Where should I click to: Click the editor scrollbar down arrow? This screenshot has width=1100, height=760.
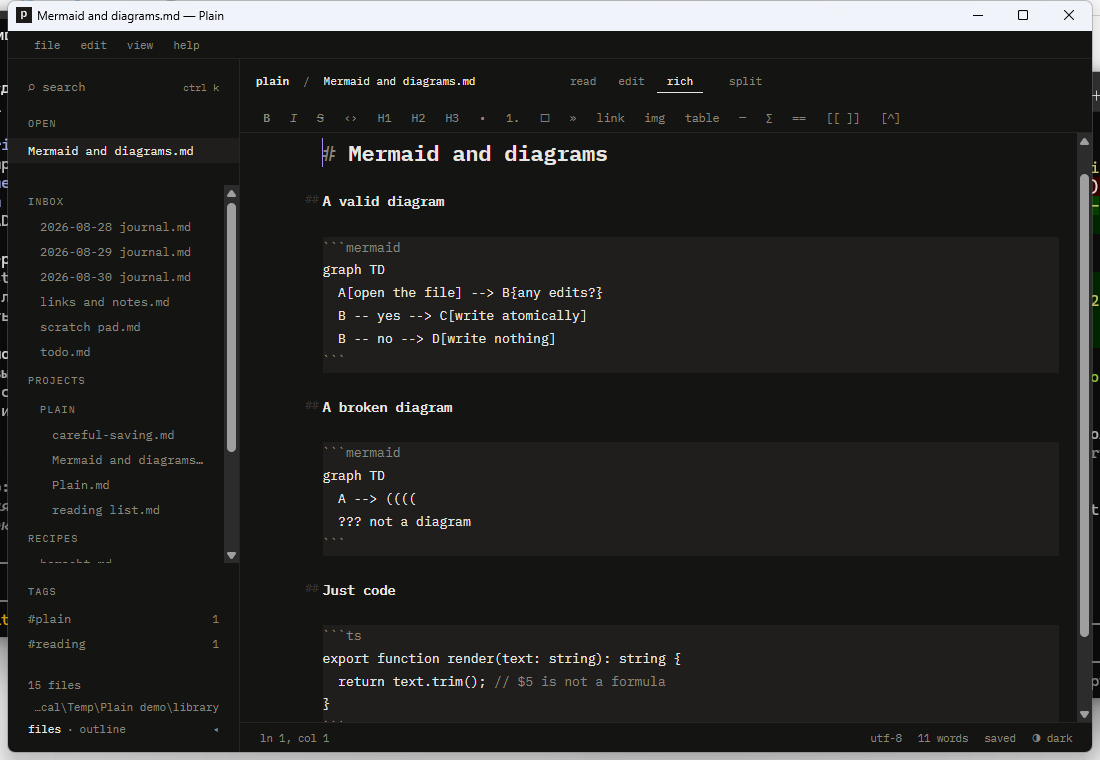(x=1085, y=714)
